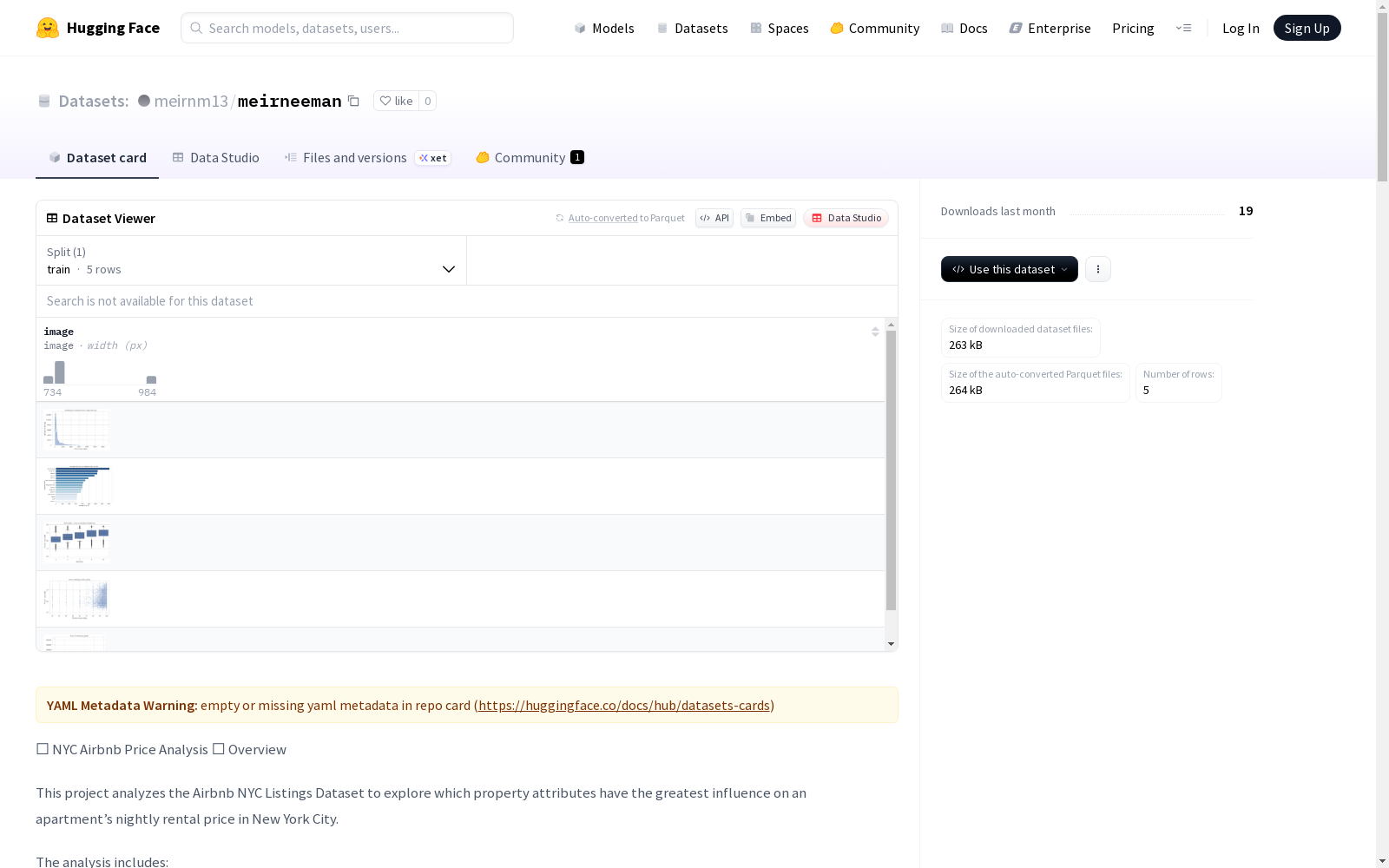Open the Datasets menu item
The height and width of the screenshot is (868, 1389).
(x=692, y=28)
